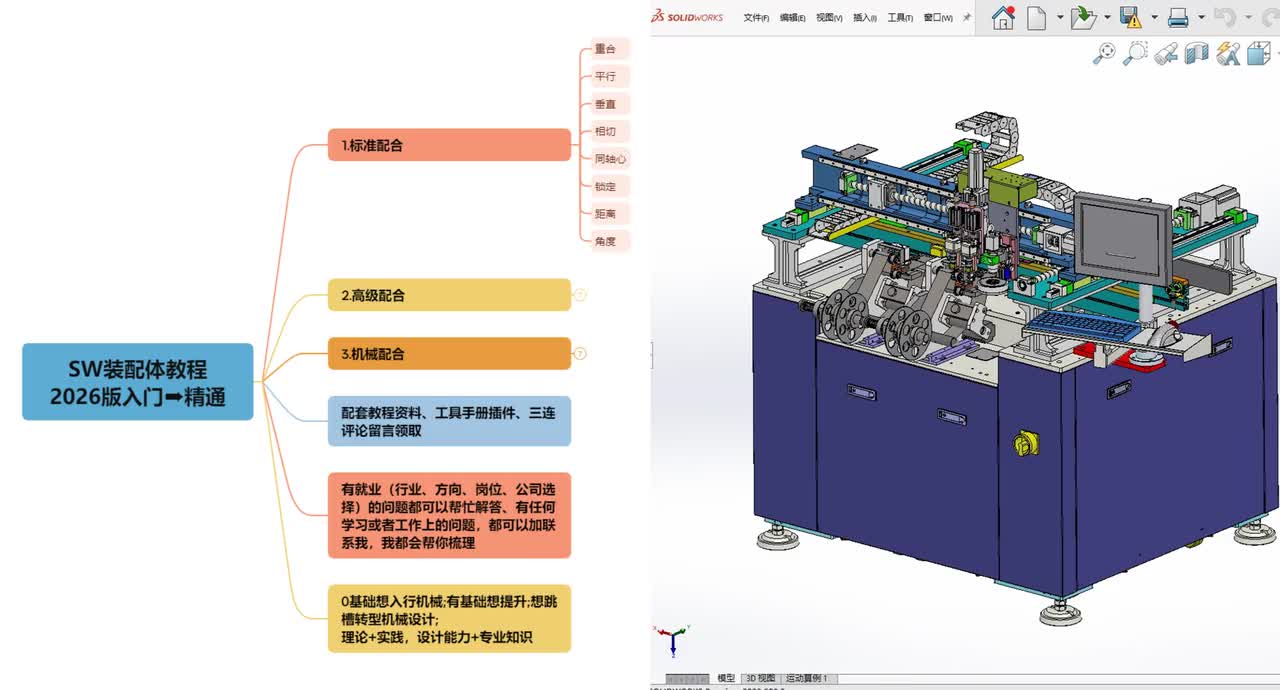1280x690 pixels.
Task: Open the dropdown arrow beside Save icon
Action: (1154, 17)
